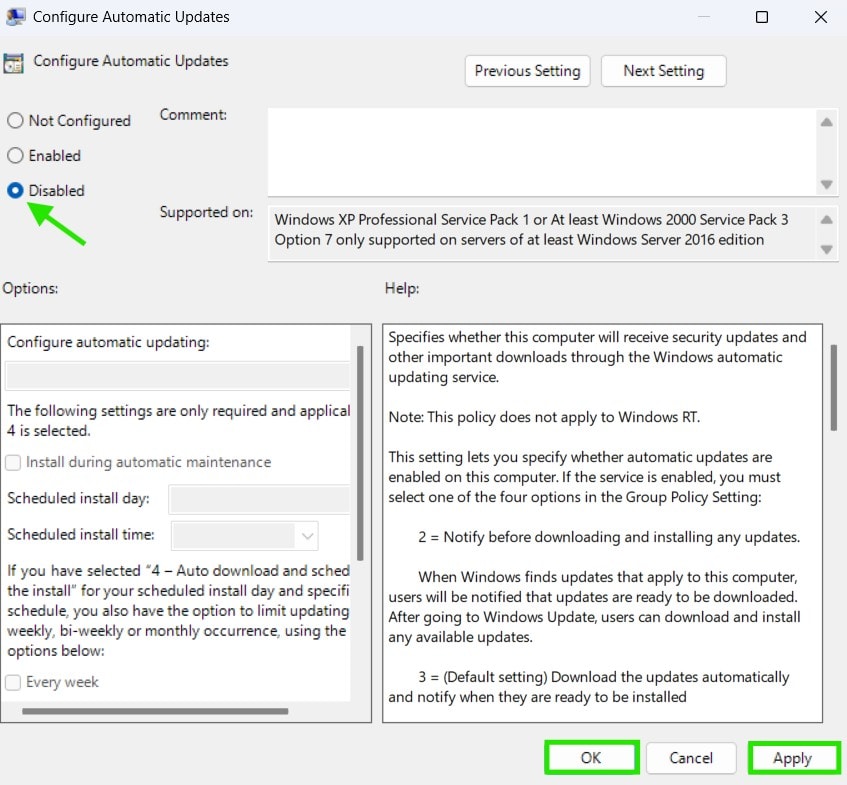Image resolution: width=847 pixels, height=785 pixels.
Task: Go to Previous Setting
Action: click(x=527, y=71)
